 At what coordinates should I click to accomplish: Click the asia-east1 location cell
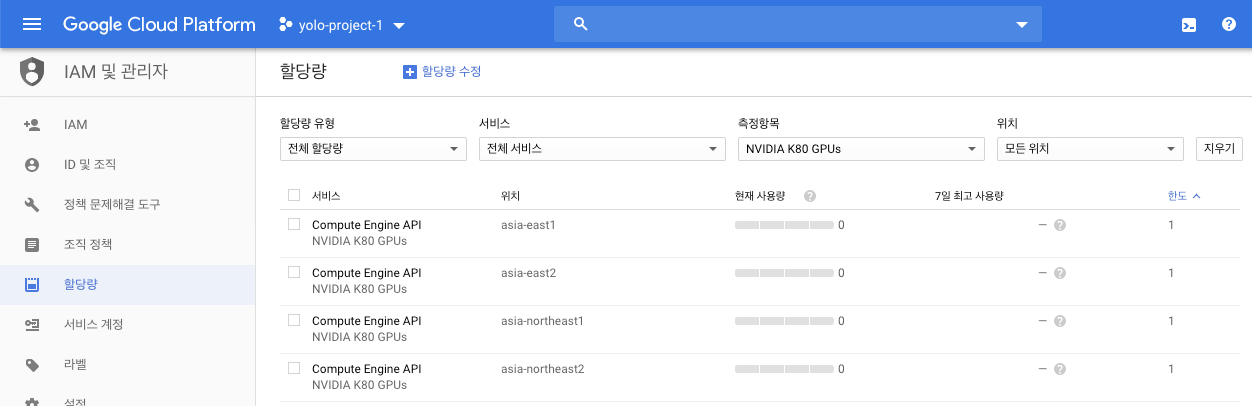528,225
